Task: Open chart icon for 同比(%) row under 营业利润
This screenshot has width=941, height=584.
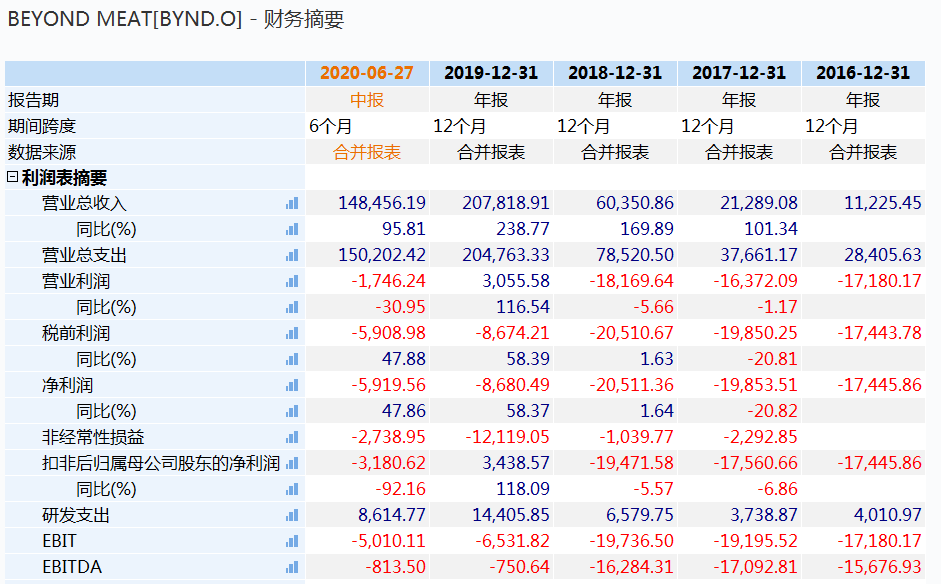Action: (292, 307)
